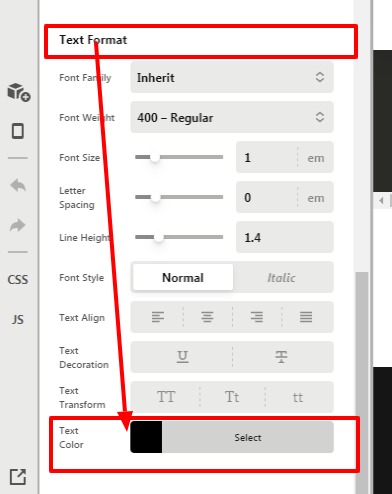Align text center
The width and height of the screenshot is (392, 494).
(207, 317)
